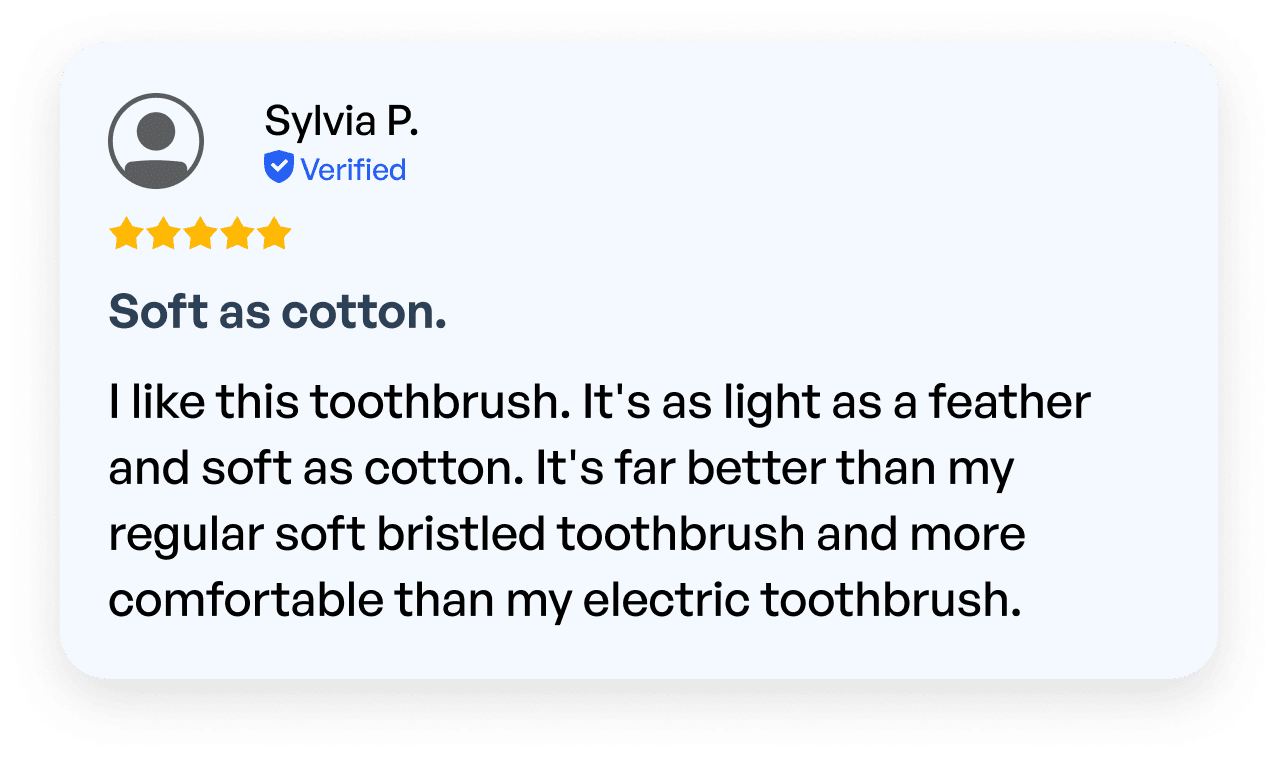The width and height of the screenshot is (1278, 758).
Task: Click the fourth rating star
Action: pyautogui.click(x=236, y=235)
